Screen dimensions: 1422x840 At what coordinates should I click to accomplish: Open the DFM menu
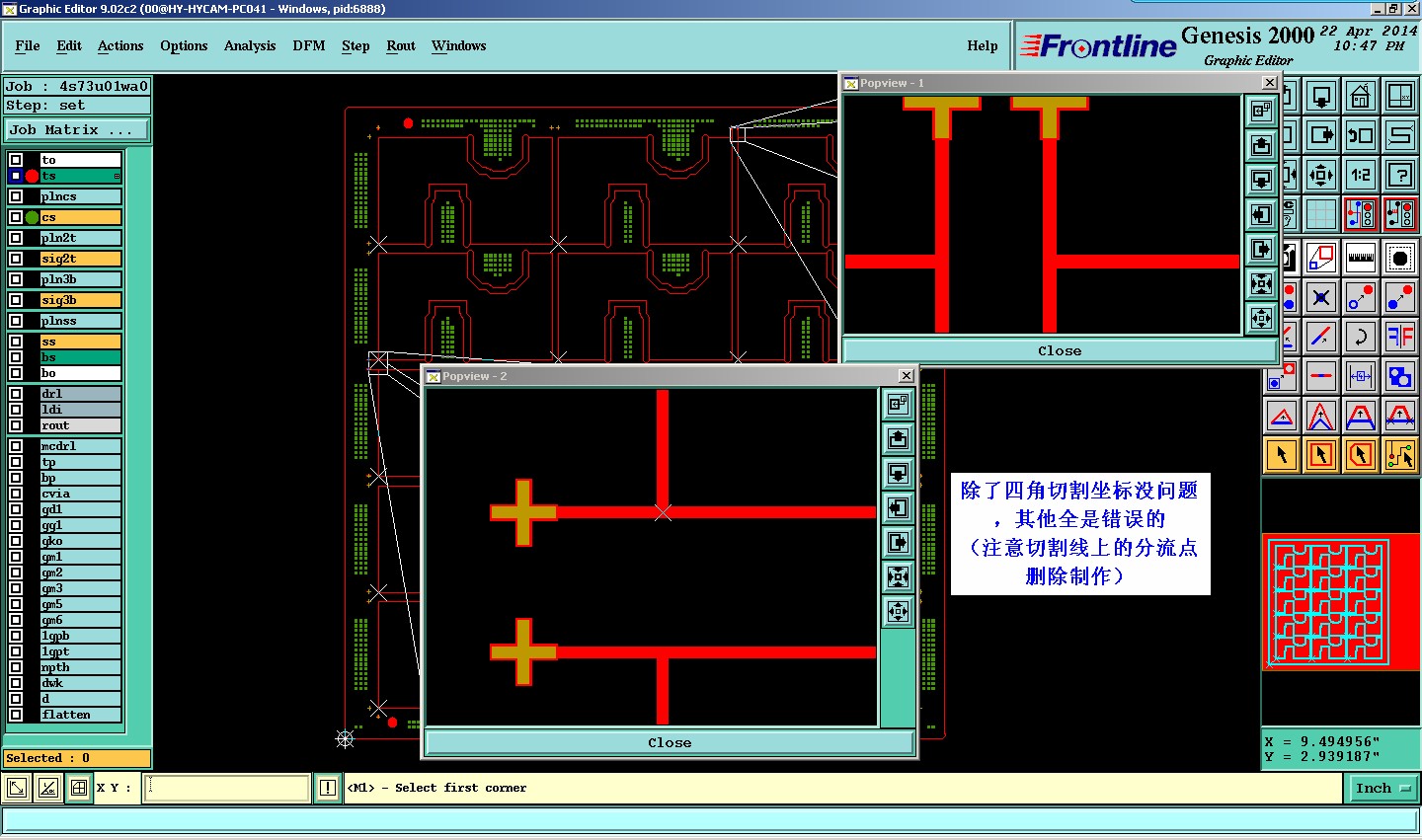pyautogui.click(x=309, y=45)
